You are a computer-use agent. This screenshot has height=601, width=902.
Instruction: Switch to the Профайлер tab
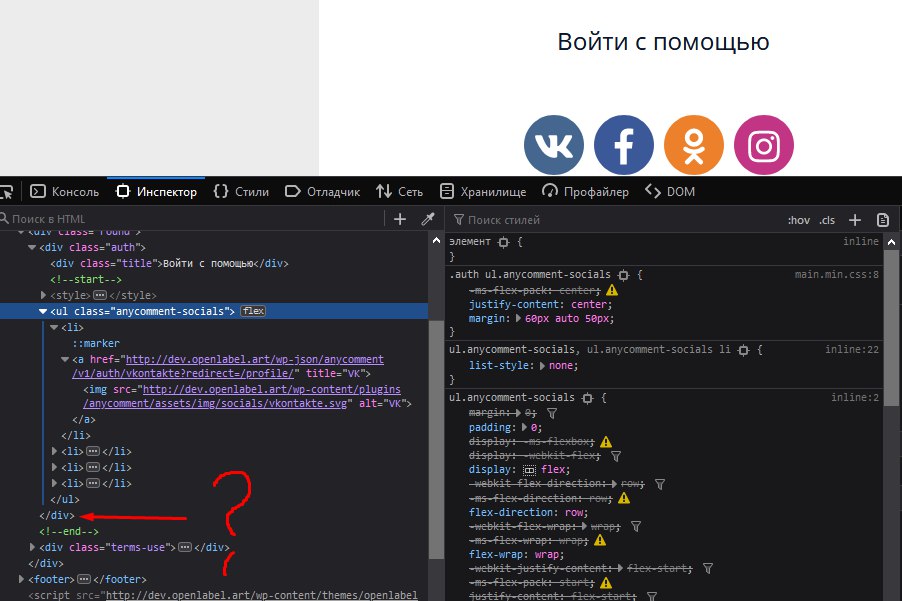[x=586, y=192]
